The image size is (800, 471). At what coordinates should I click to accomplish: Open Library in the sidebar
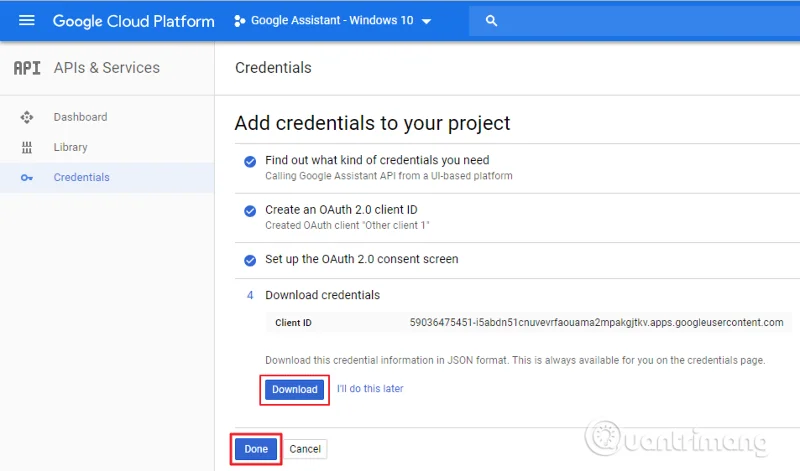(107, 147)
